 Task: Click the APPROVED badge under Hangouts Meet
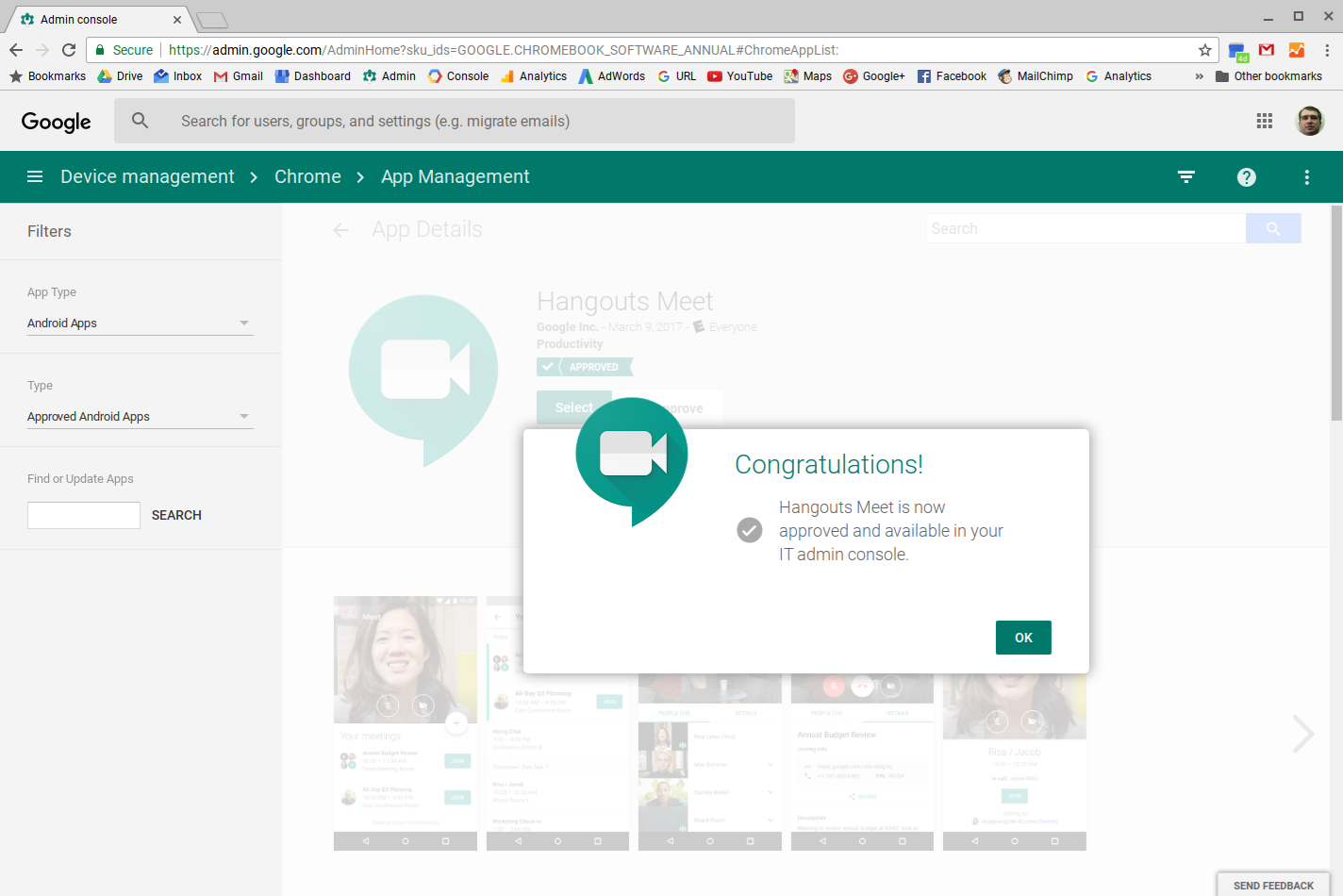585,367
